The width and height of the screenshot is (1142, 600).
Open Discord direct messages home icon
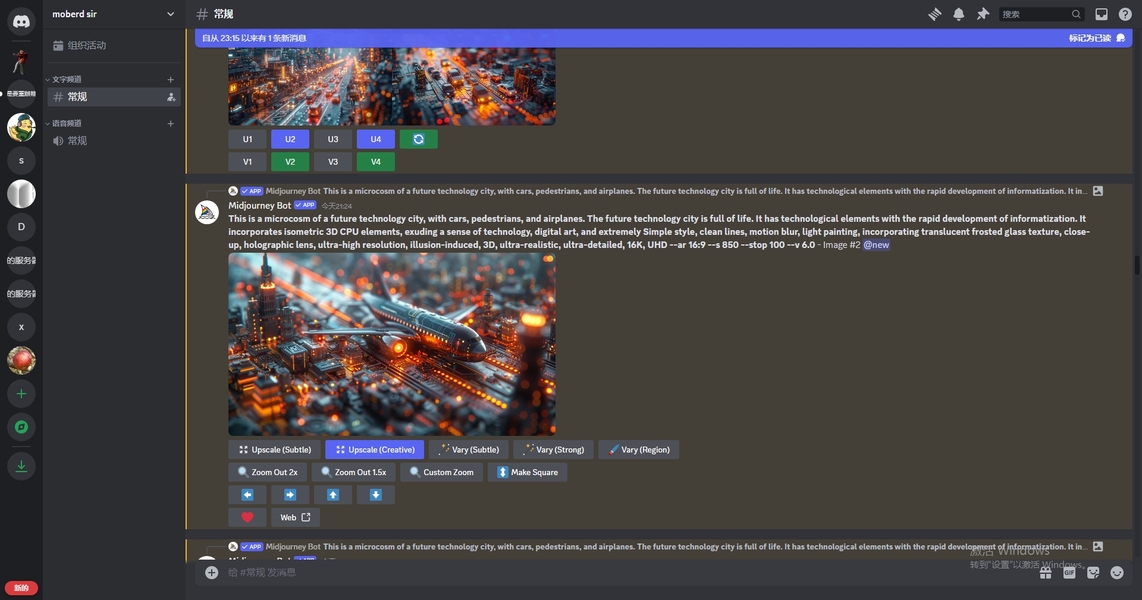coord(21,21)
